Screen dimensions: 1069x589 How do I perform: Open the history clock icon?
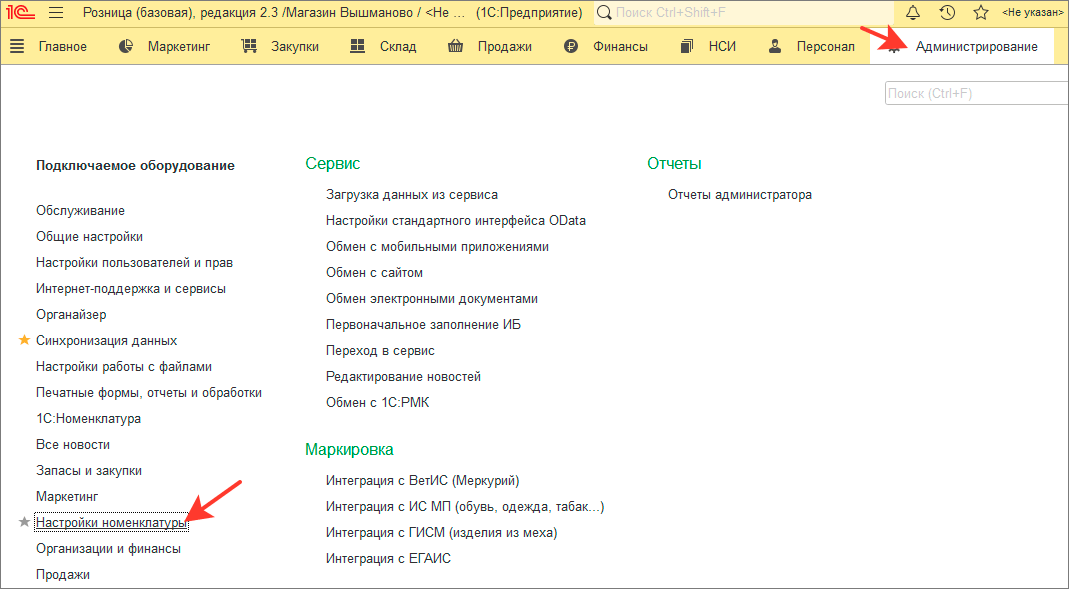[947, 12]
